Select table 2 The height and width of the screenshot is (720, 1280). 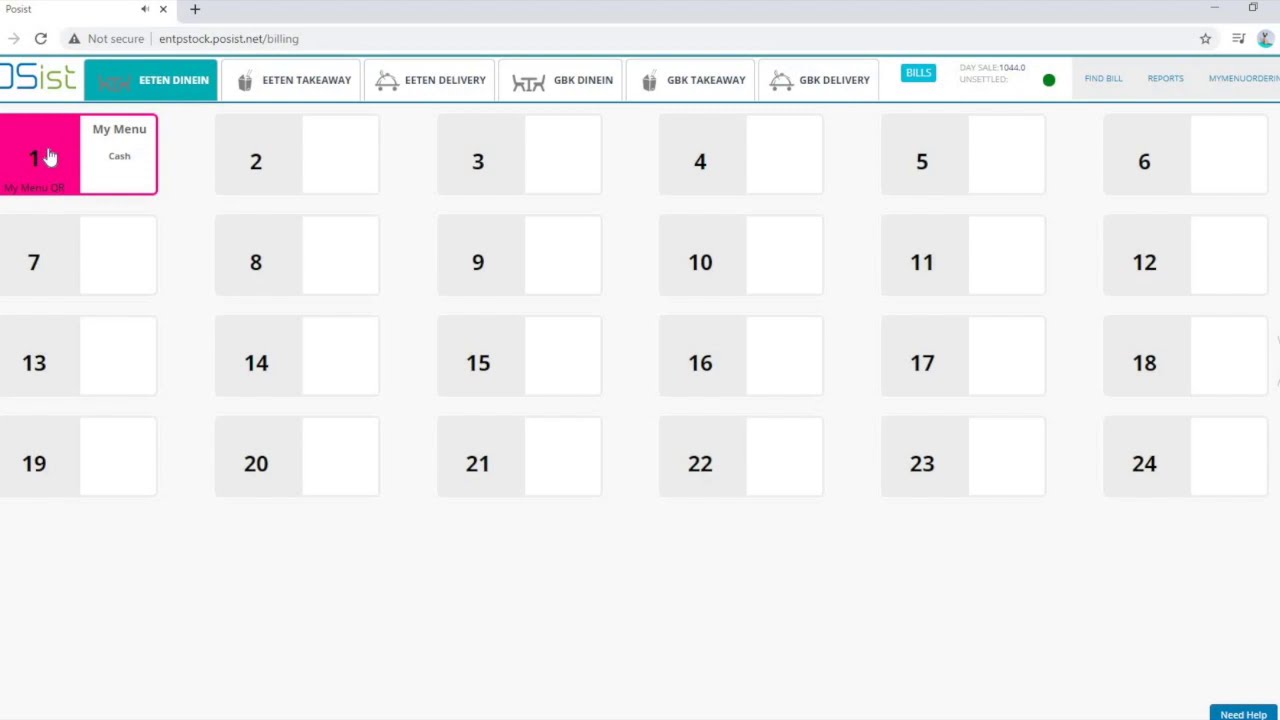tap(297, 154)
